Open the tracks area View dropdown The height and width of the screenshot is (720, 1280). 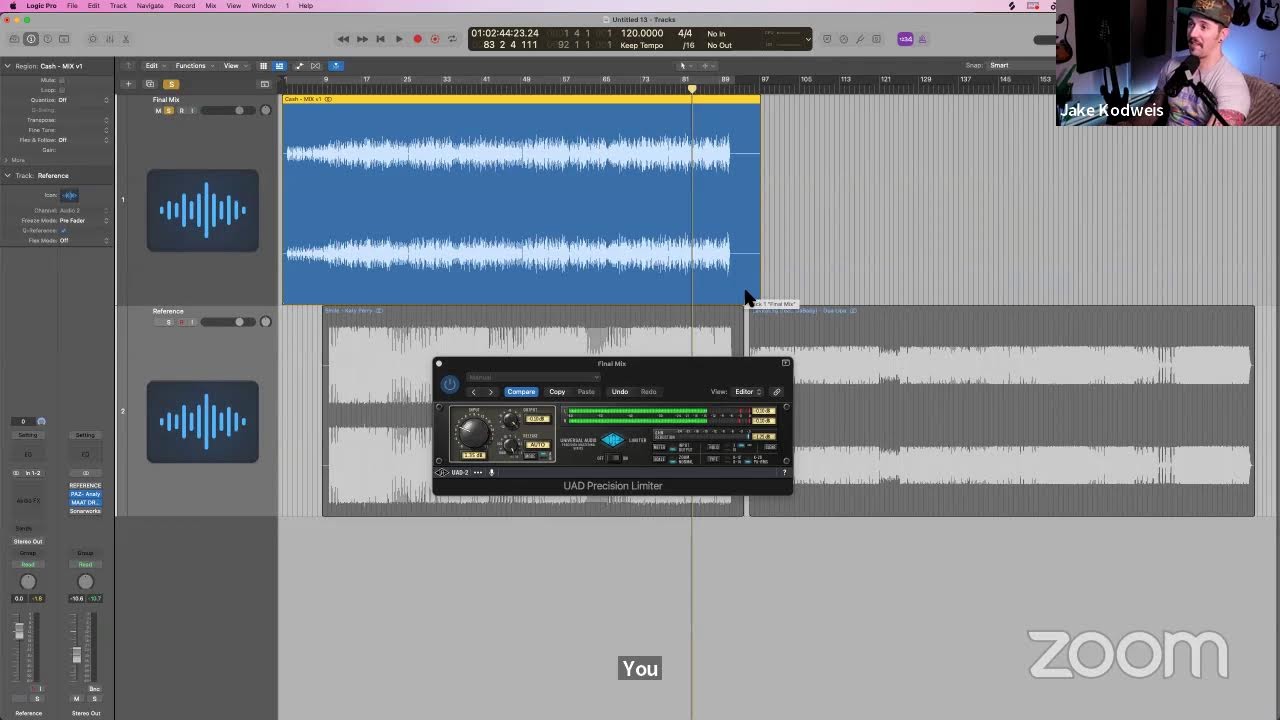(234, 66)
